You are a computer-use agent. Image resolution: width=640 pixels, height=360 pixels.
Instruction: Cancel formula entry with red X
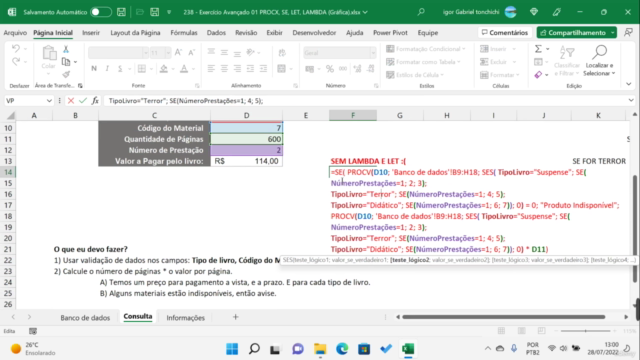click(71, 100)
